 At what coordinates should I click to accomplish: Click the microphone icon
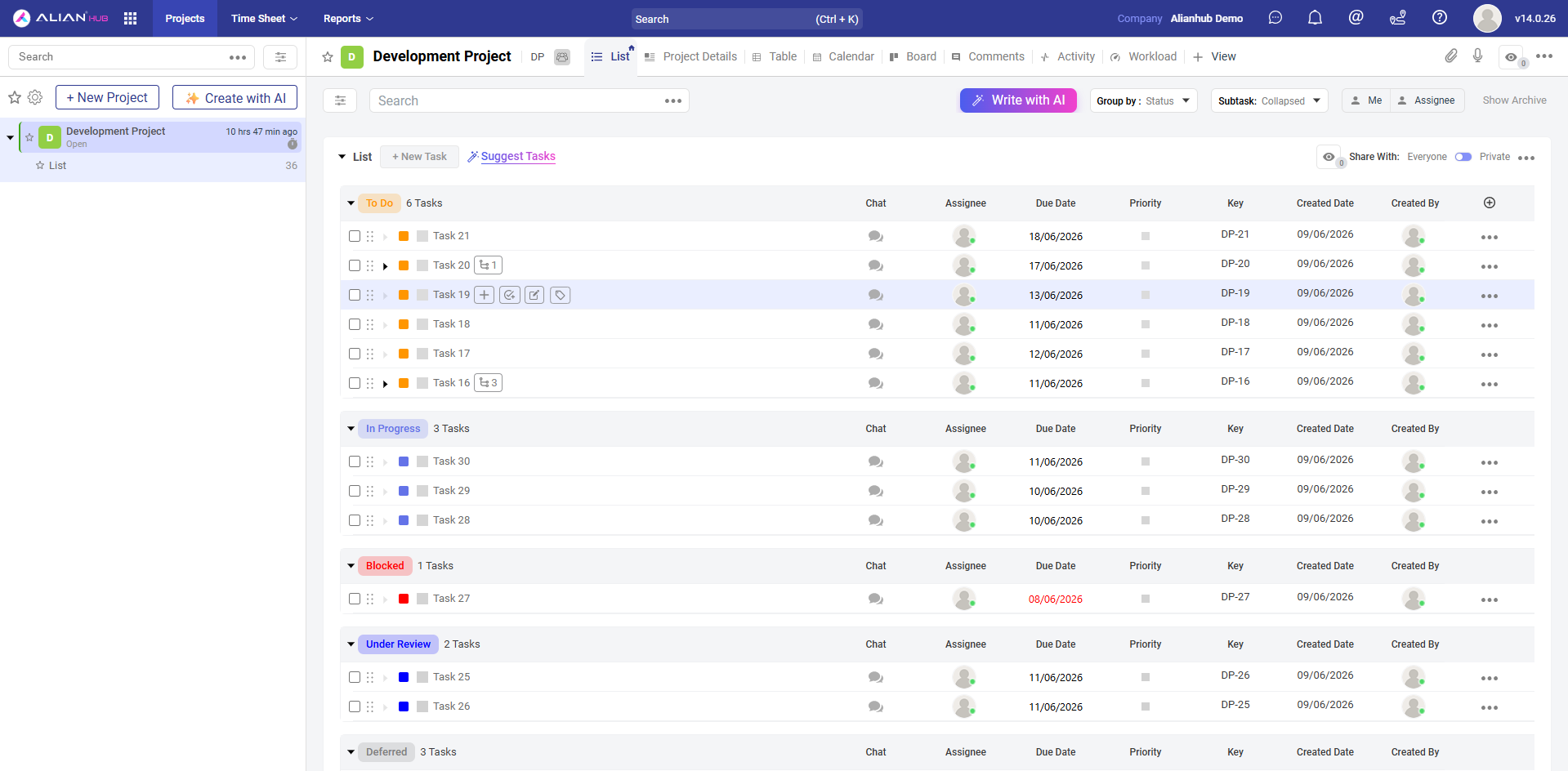pos(1477,56)
